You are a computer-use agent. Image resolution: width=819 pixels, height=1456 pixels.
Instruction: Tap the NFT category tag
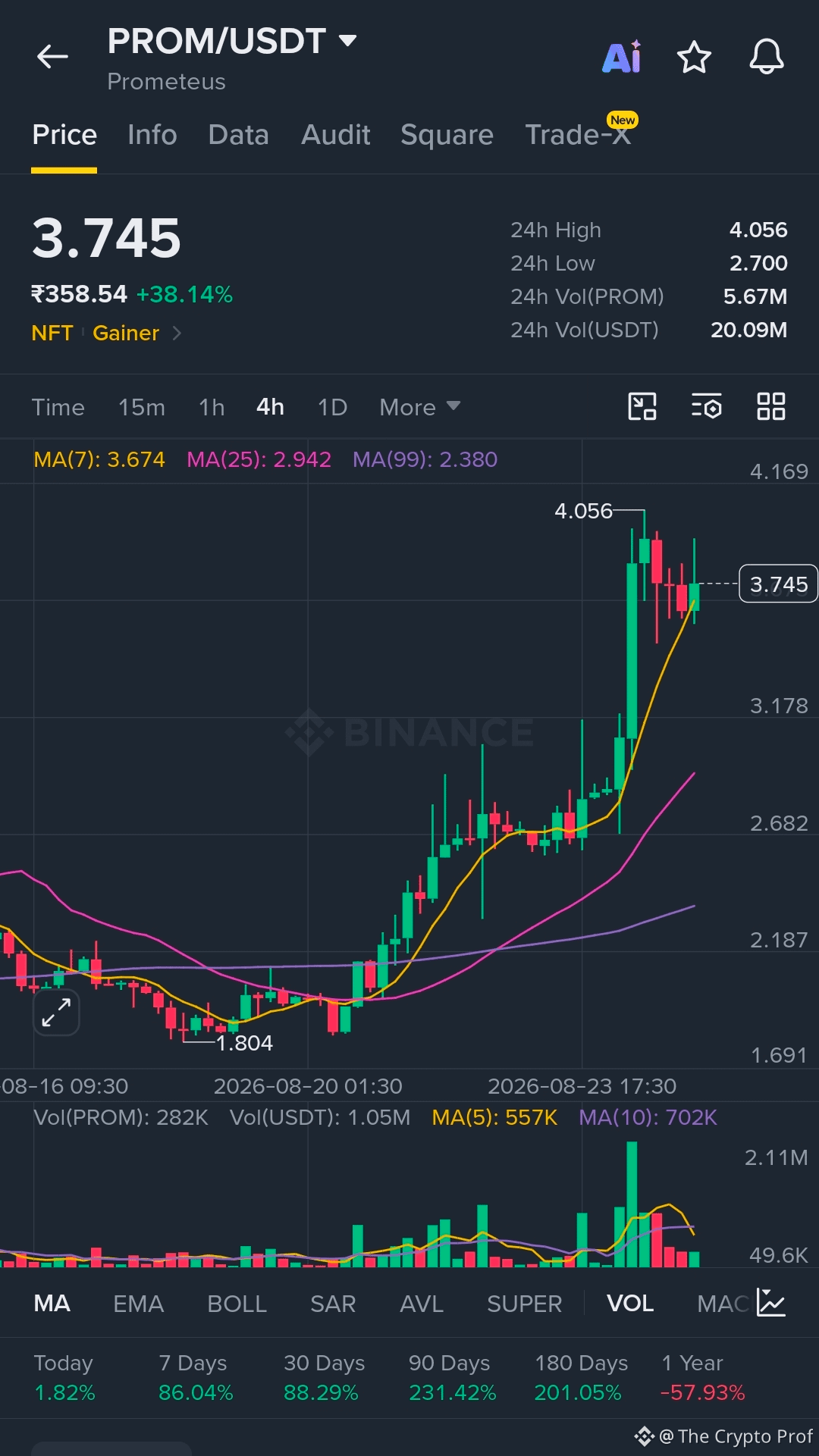(x=52, y=333)
